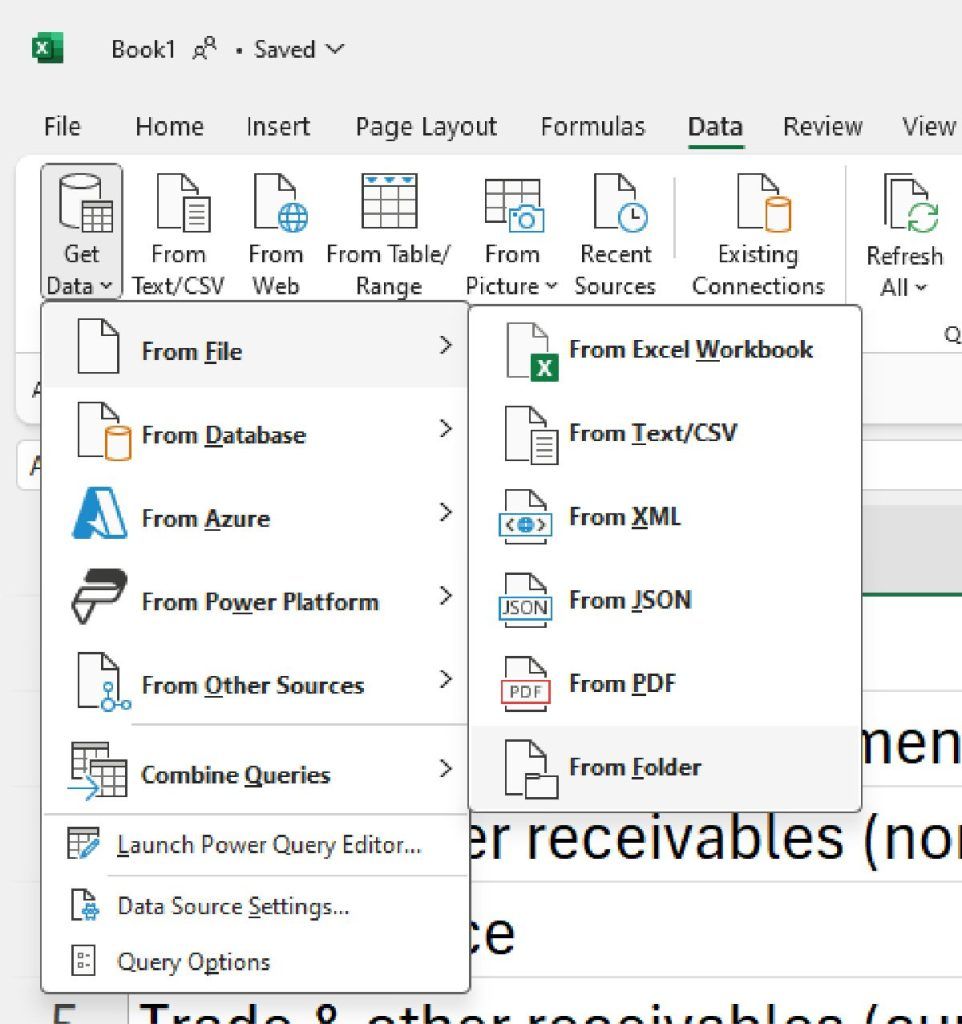Open the Refresh All dropdown
This screenshot has width=962, height=1024.
(x=905, y=234)
